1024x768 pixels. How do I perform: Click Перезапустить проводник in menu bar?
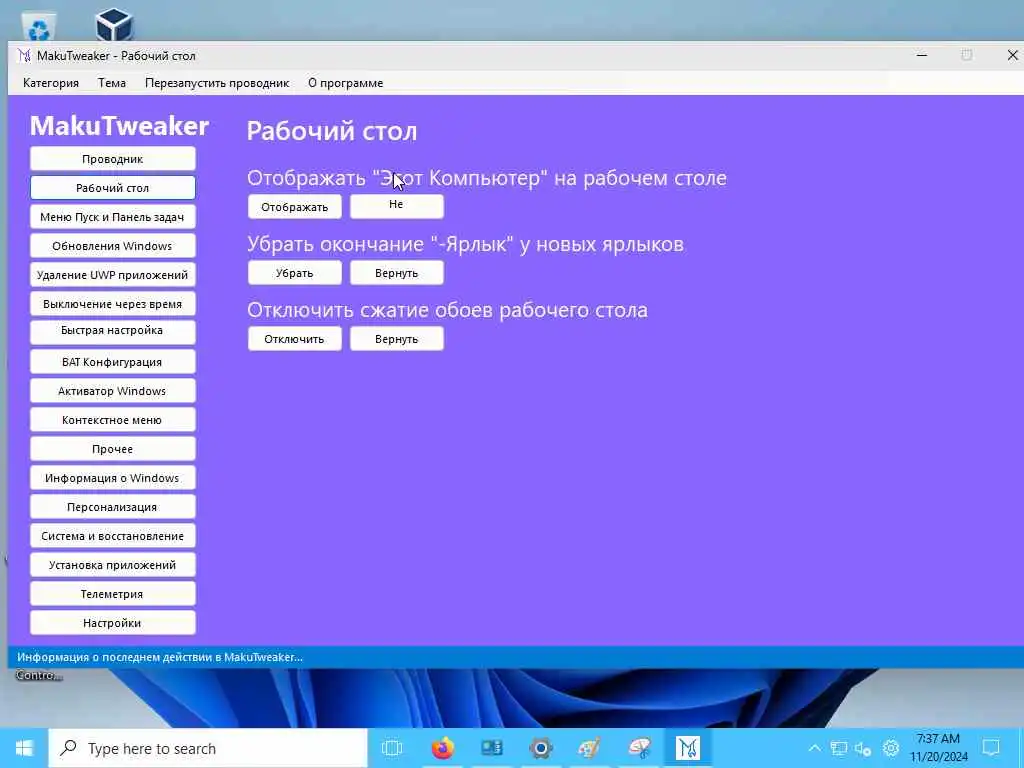pos(217,83)
